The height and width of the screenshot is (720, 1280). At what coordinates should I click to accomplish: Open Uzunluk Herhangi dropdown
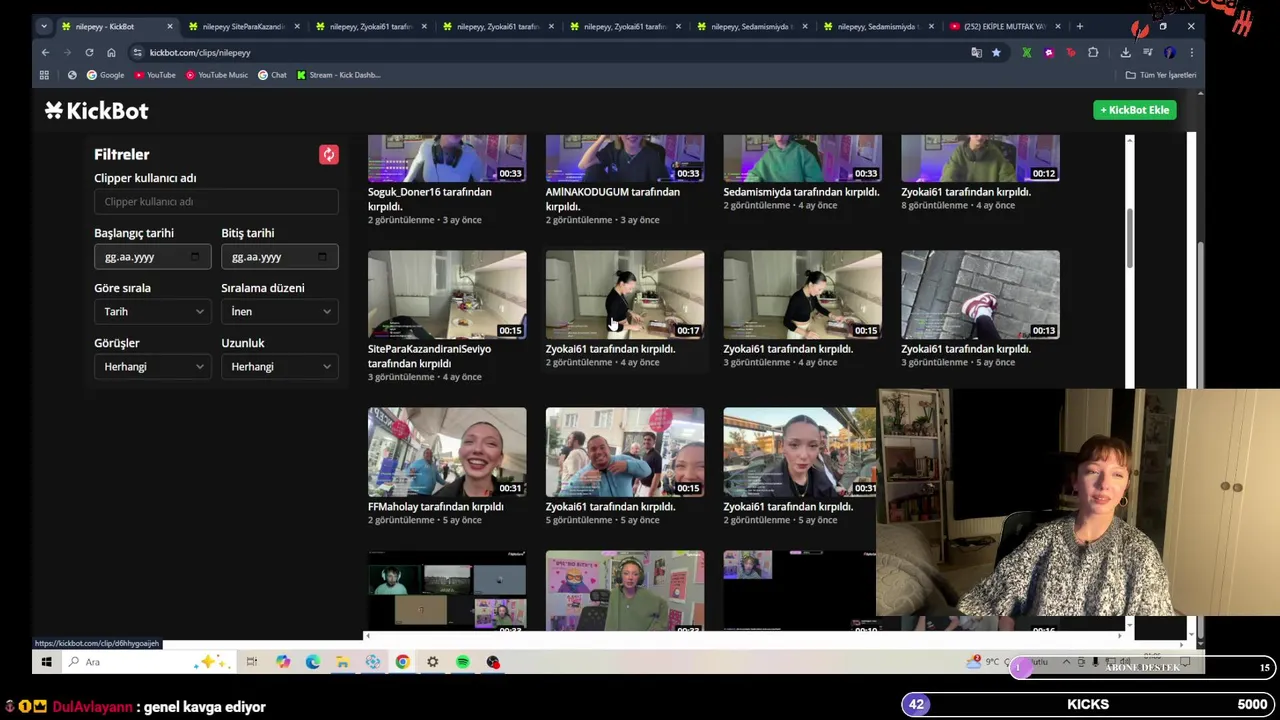[279, 367]
